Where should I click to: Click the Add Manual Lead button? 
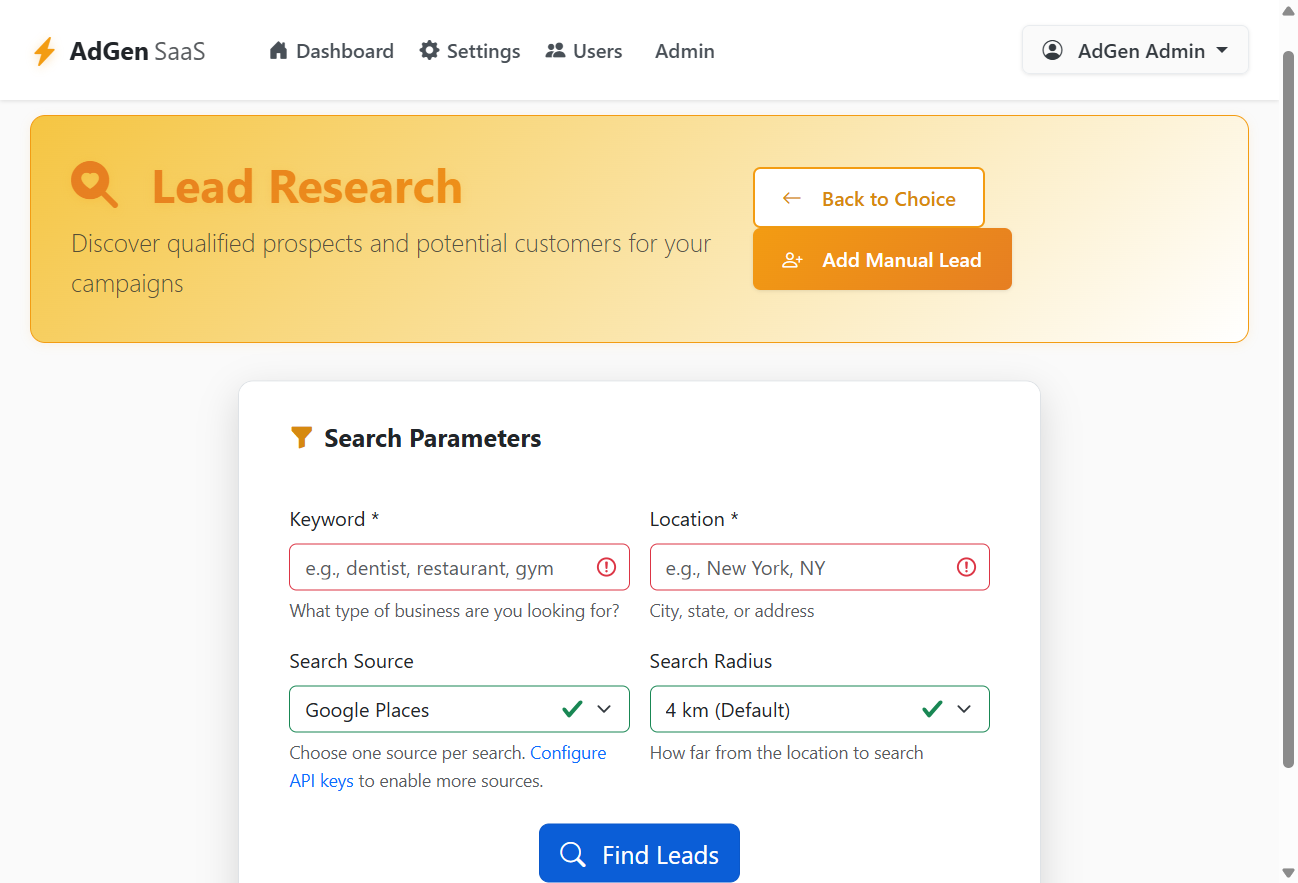click(882, 260)
